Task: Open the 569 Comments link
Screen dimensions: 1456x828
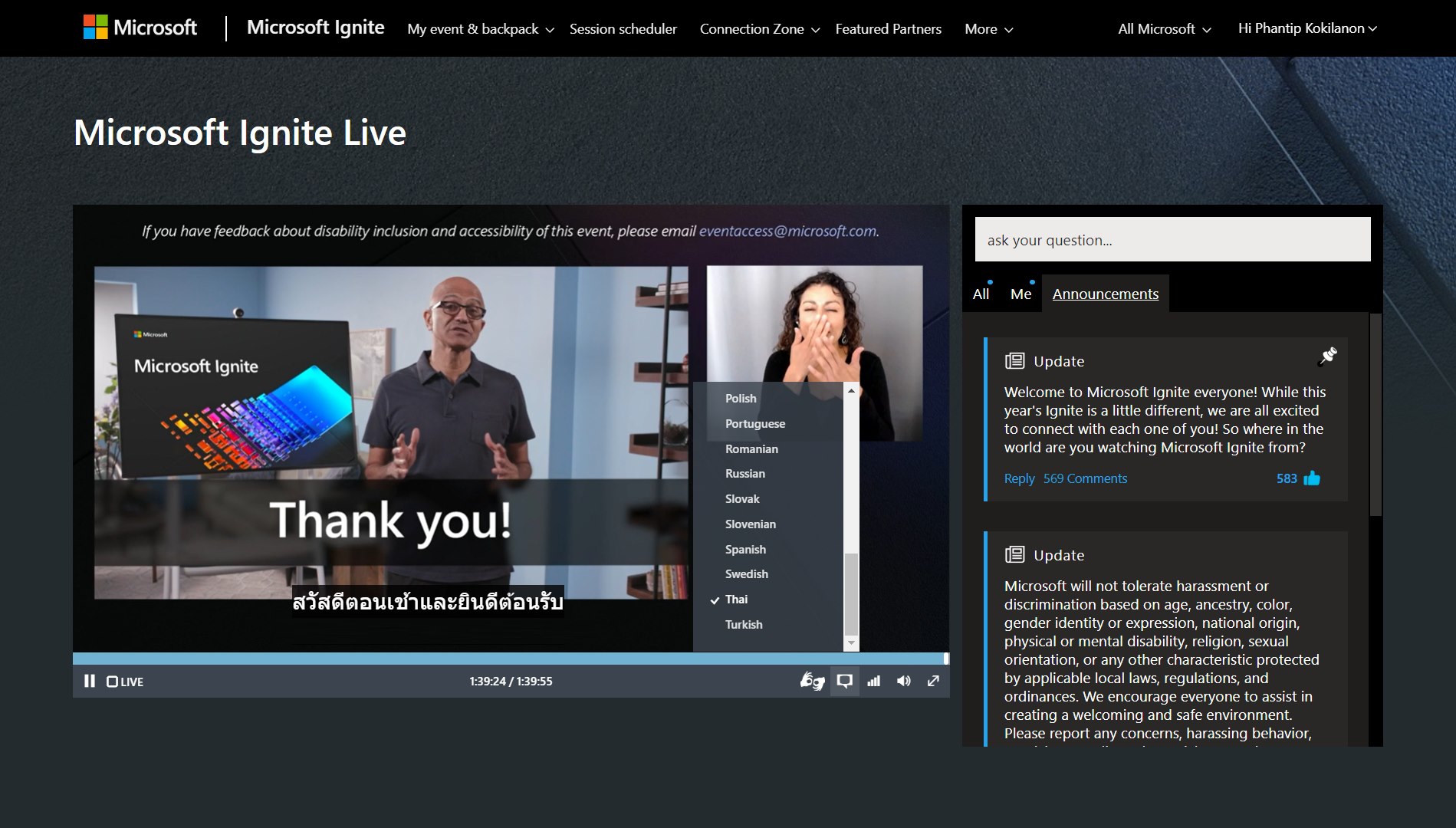Action: point(1085,478)
